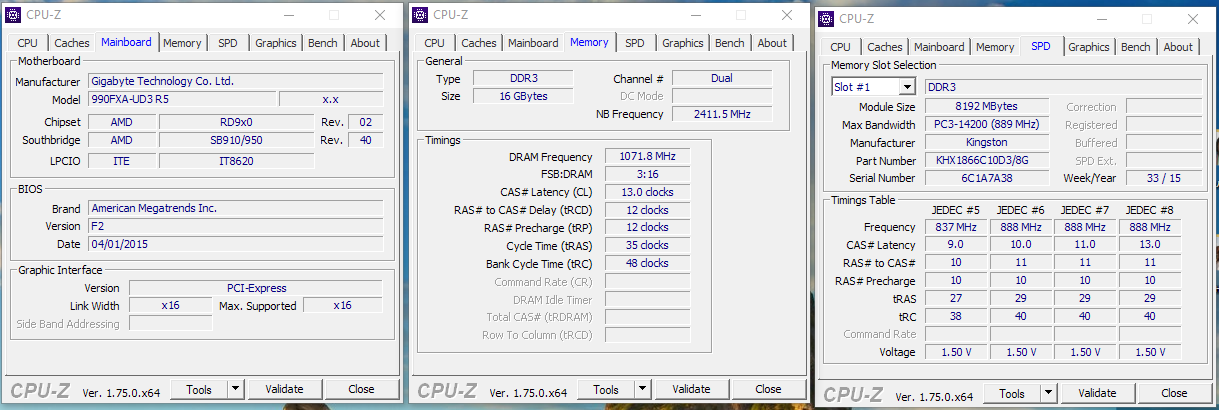The image size is (1219, 410).
Task: Click the BIOS date 04/01/2015 field
Action: point(235,244)
